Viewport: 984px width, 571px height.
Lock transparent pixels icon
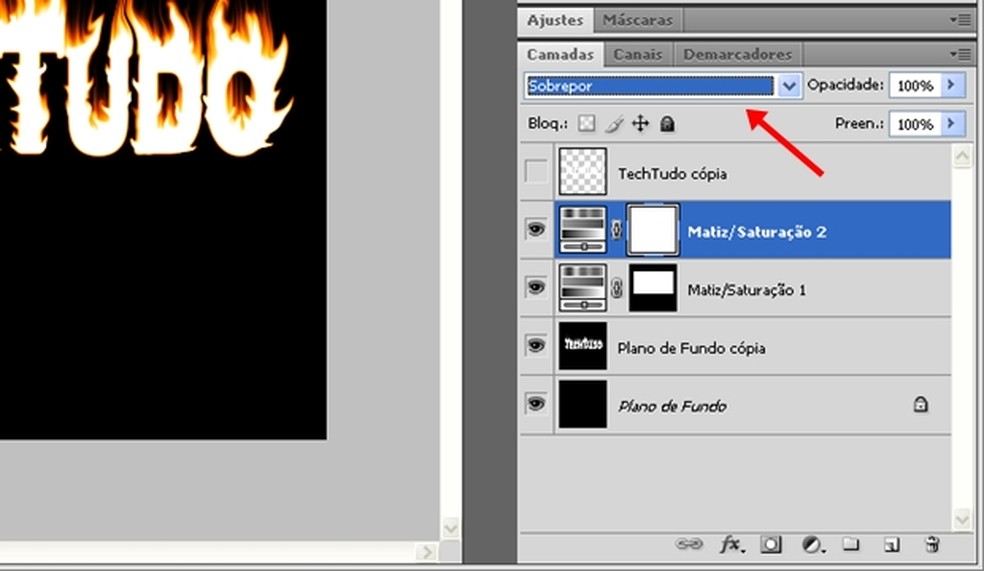(586, 124)
